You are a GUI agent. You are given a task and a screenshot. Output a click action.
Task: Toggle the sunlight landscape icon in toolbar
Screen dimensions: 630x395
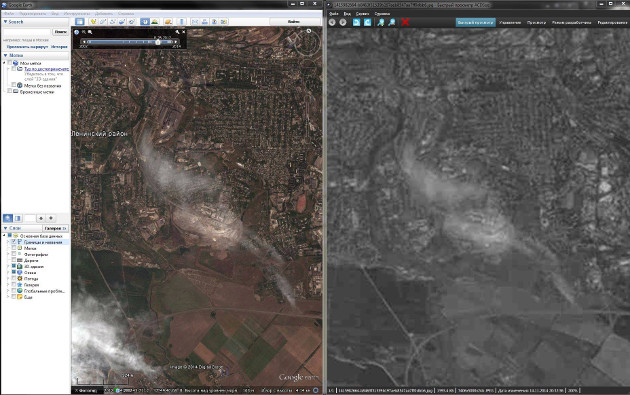[155, 21]
